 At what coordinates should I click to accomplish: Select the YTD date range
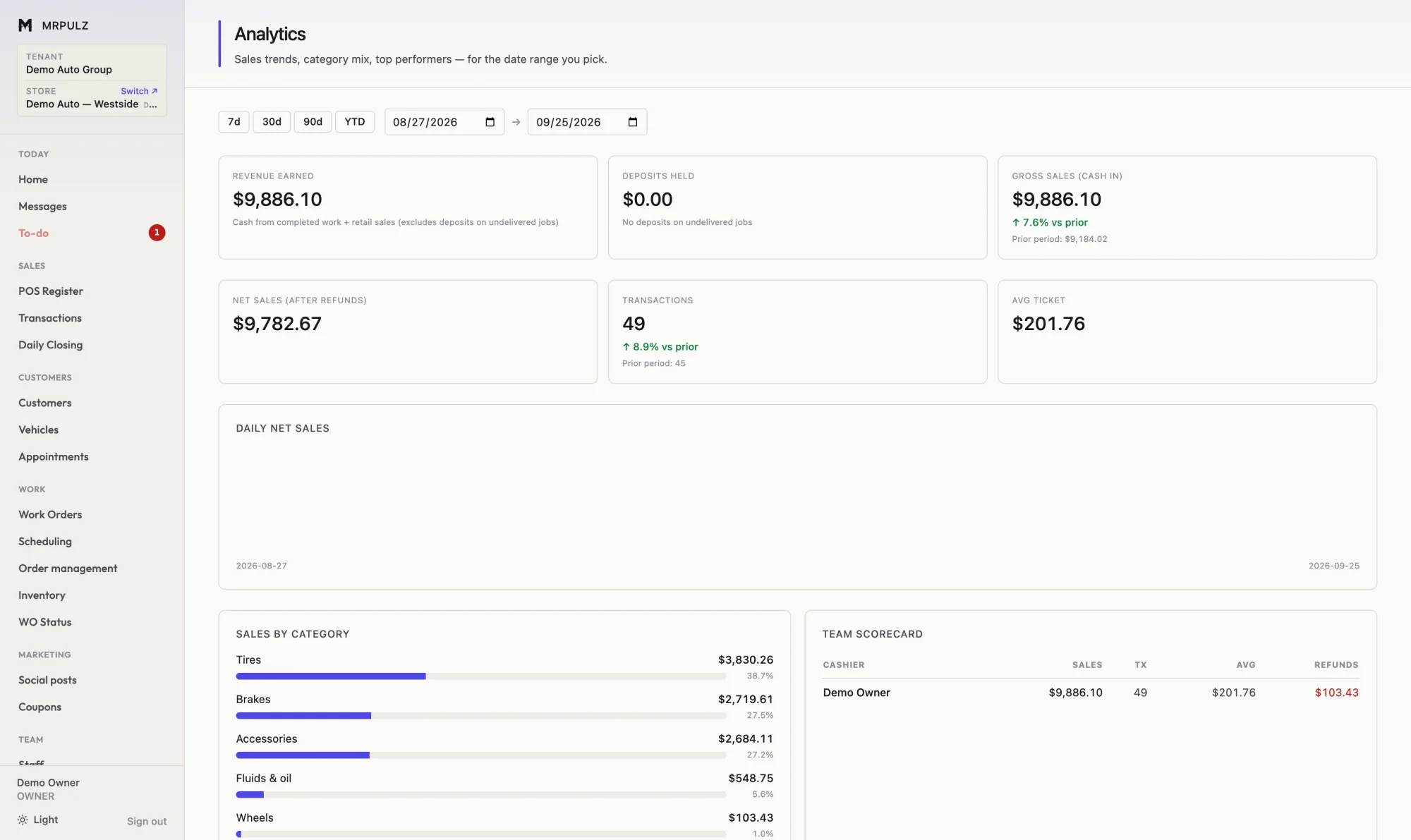point(355,122)
